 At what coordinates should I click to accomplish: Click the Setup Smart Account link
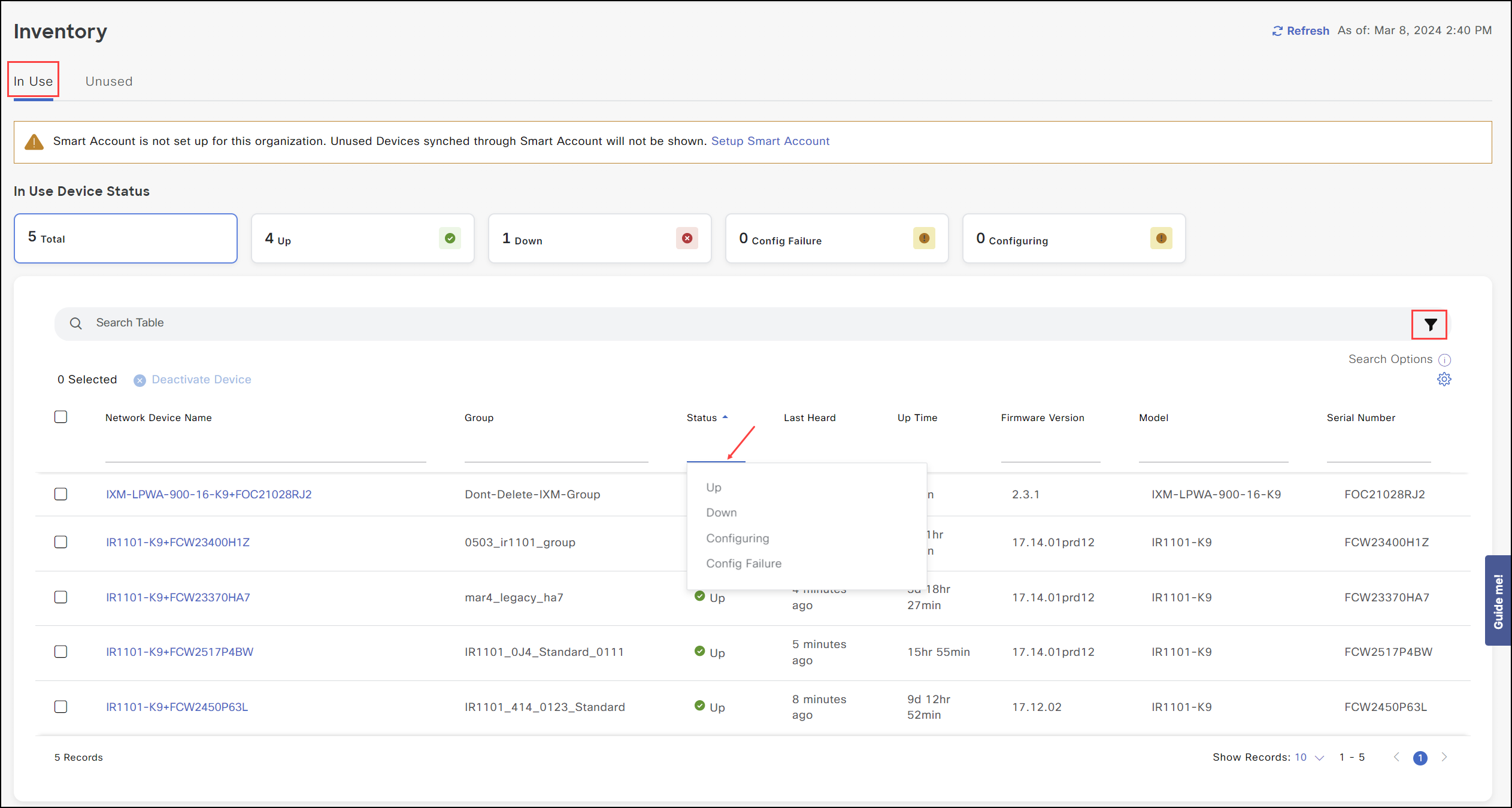[770, 141]
